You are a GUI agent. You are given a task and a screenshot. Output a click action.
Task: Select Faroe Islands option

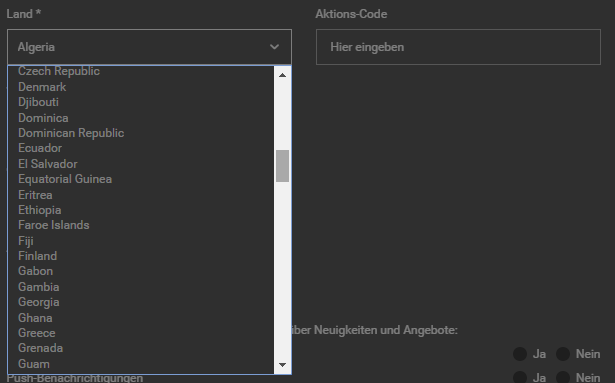point(141,225)
